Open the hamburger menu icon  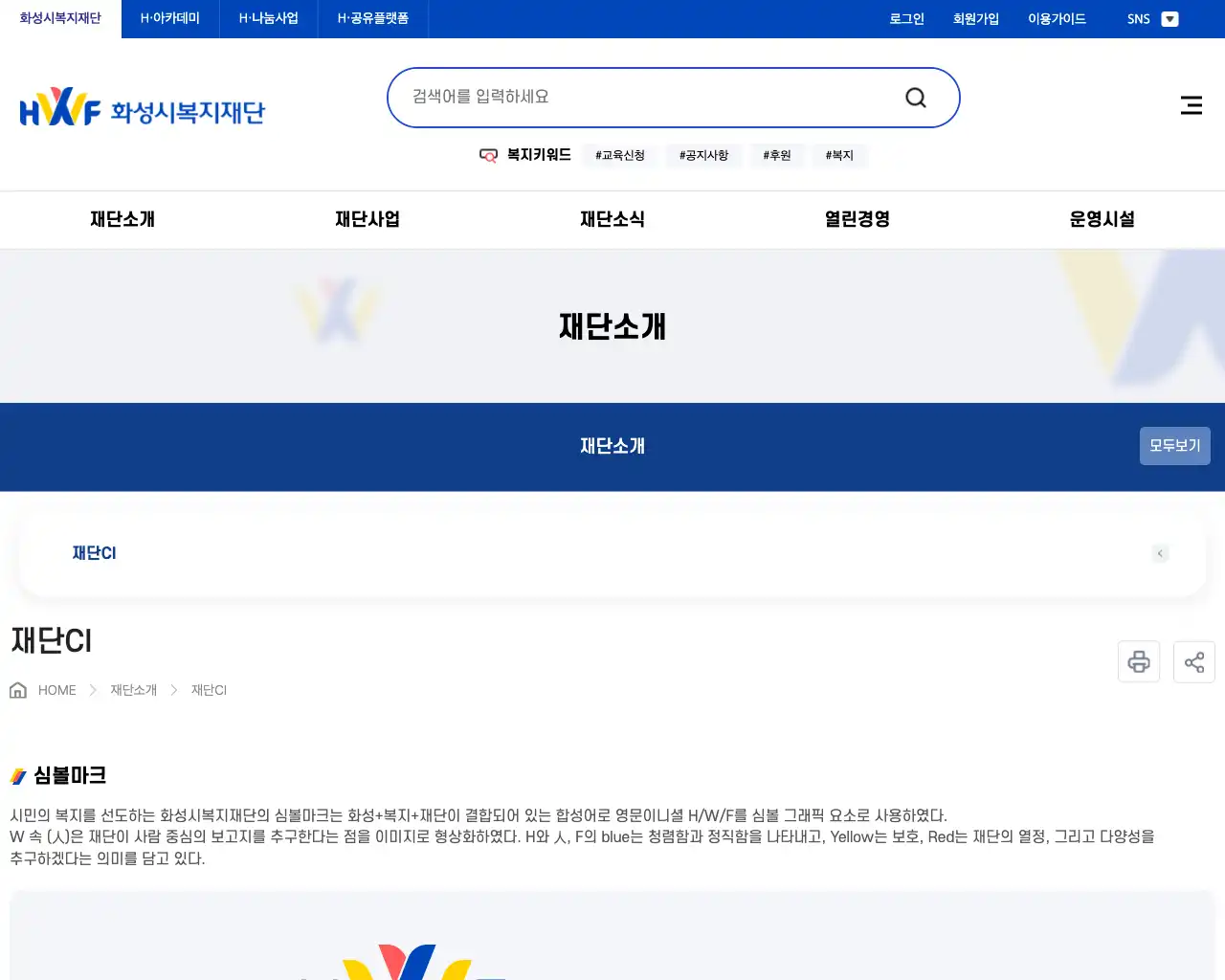(1191, 105)
